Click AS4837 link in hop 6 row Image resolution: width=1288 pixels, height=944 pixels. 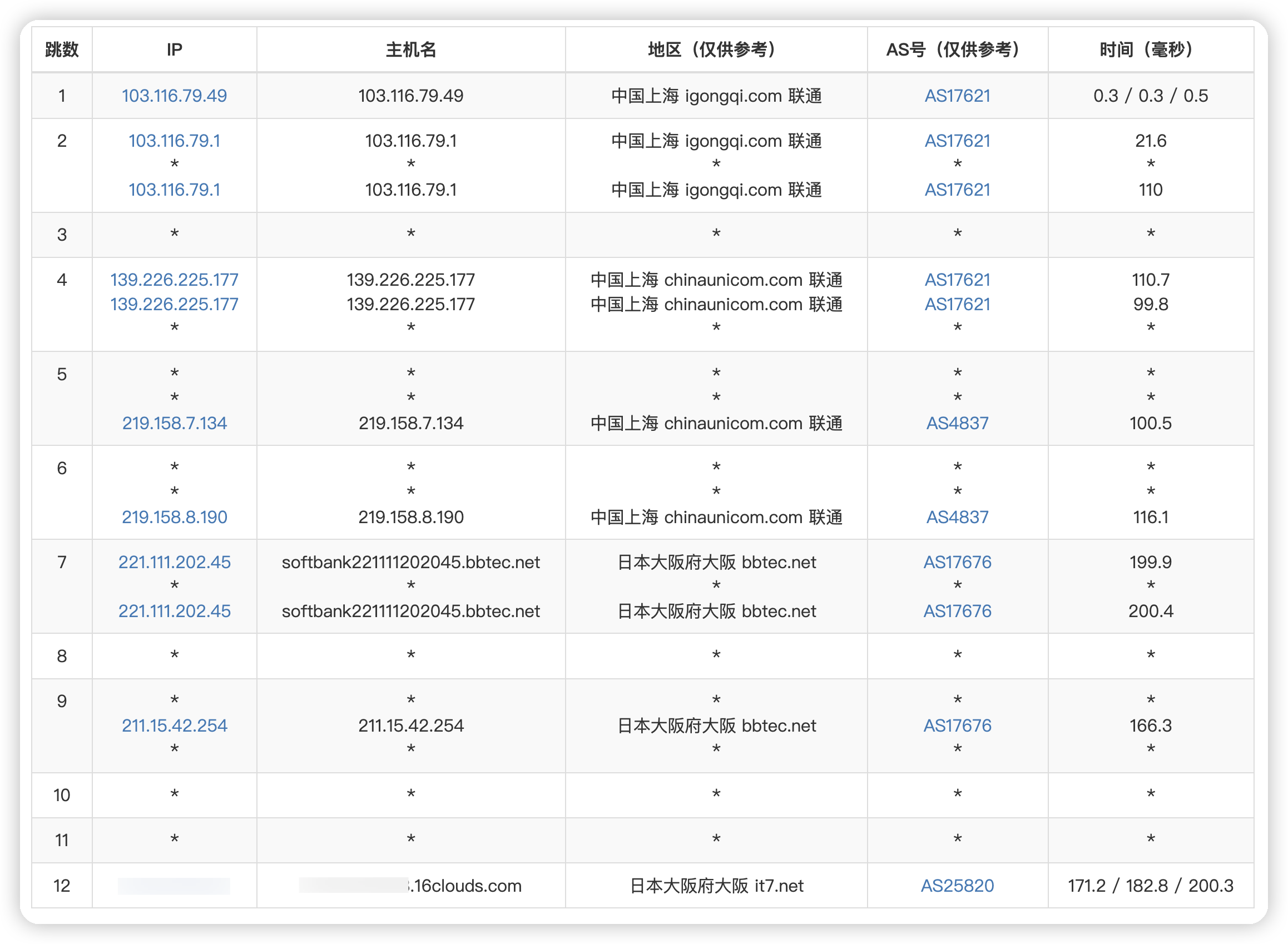tap(957, 516)
